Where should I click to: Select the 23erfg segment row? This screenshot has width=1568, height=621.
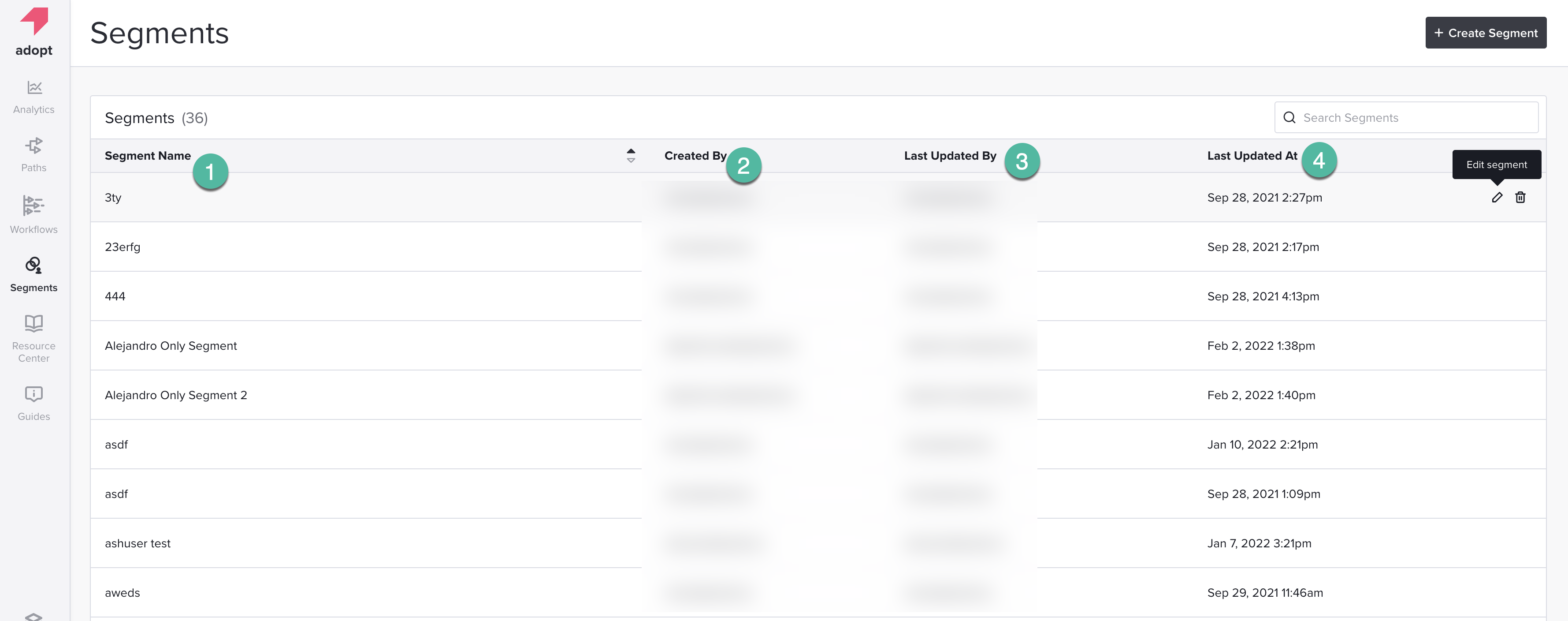818,246
